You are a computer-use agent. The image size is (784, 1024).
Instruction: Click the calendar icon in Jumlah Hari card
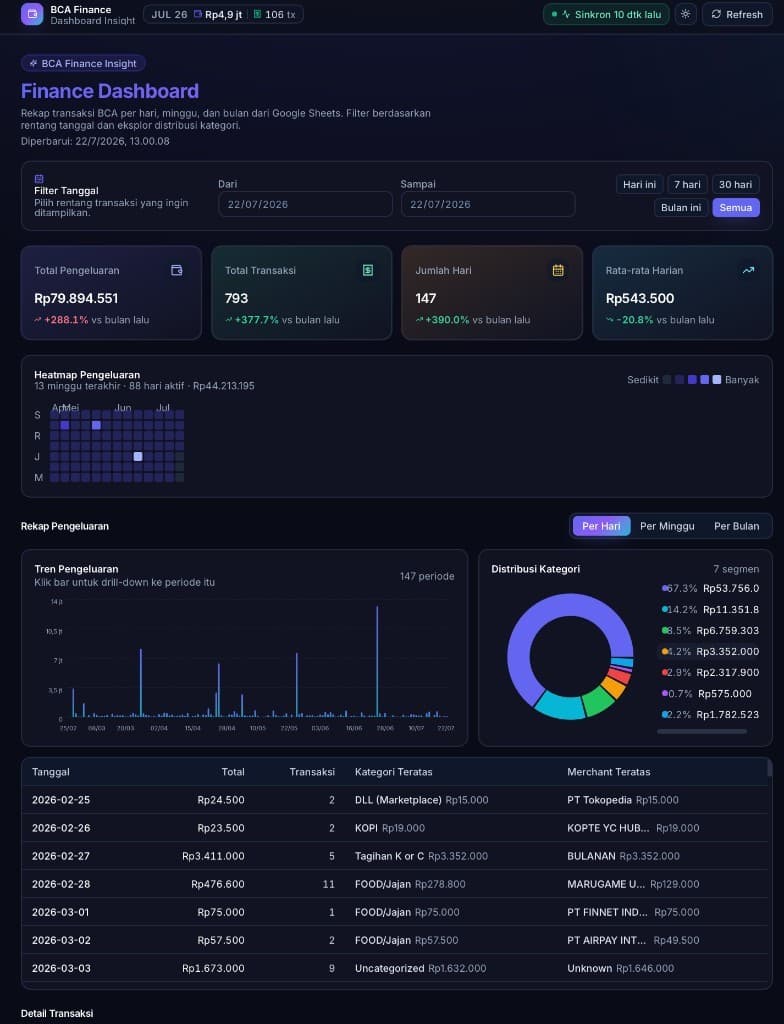coord(558,270)
